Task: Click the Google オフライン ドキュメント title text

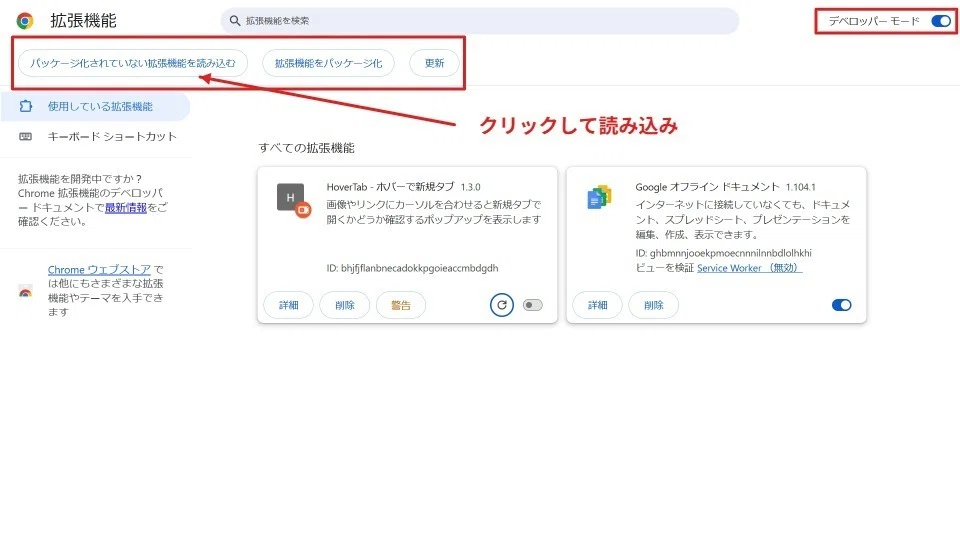Action: pyautogui.click(x=707, y=187)
